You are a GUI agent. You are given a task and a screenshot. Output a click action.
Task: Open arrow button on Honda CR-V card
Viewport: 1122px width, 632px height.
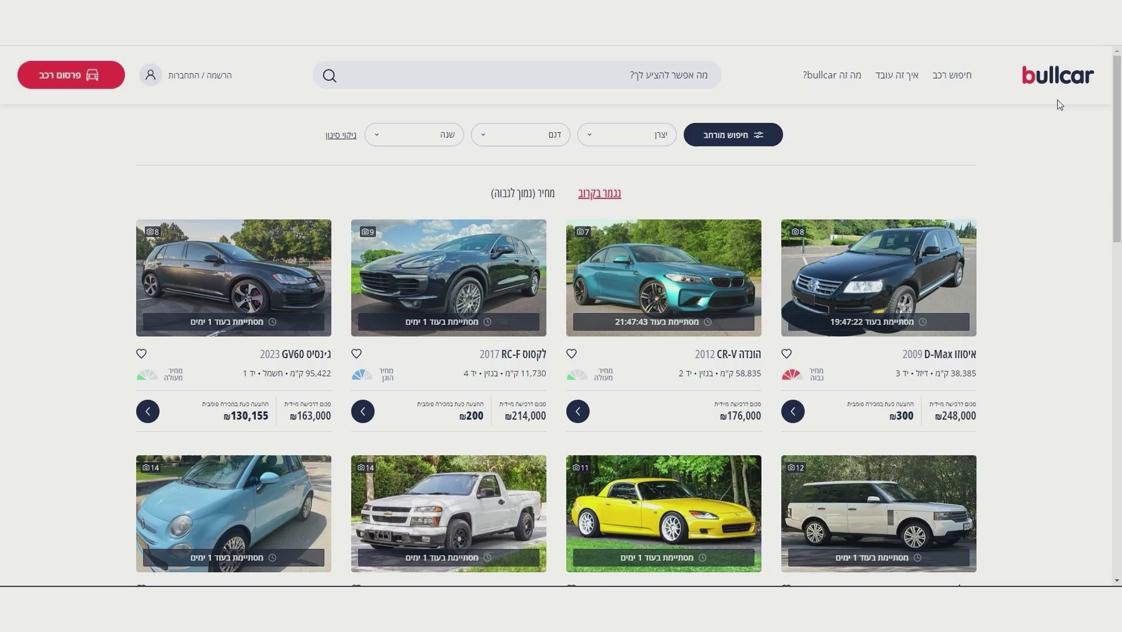coord(578,412)
